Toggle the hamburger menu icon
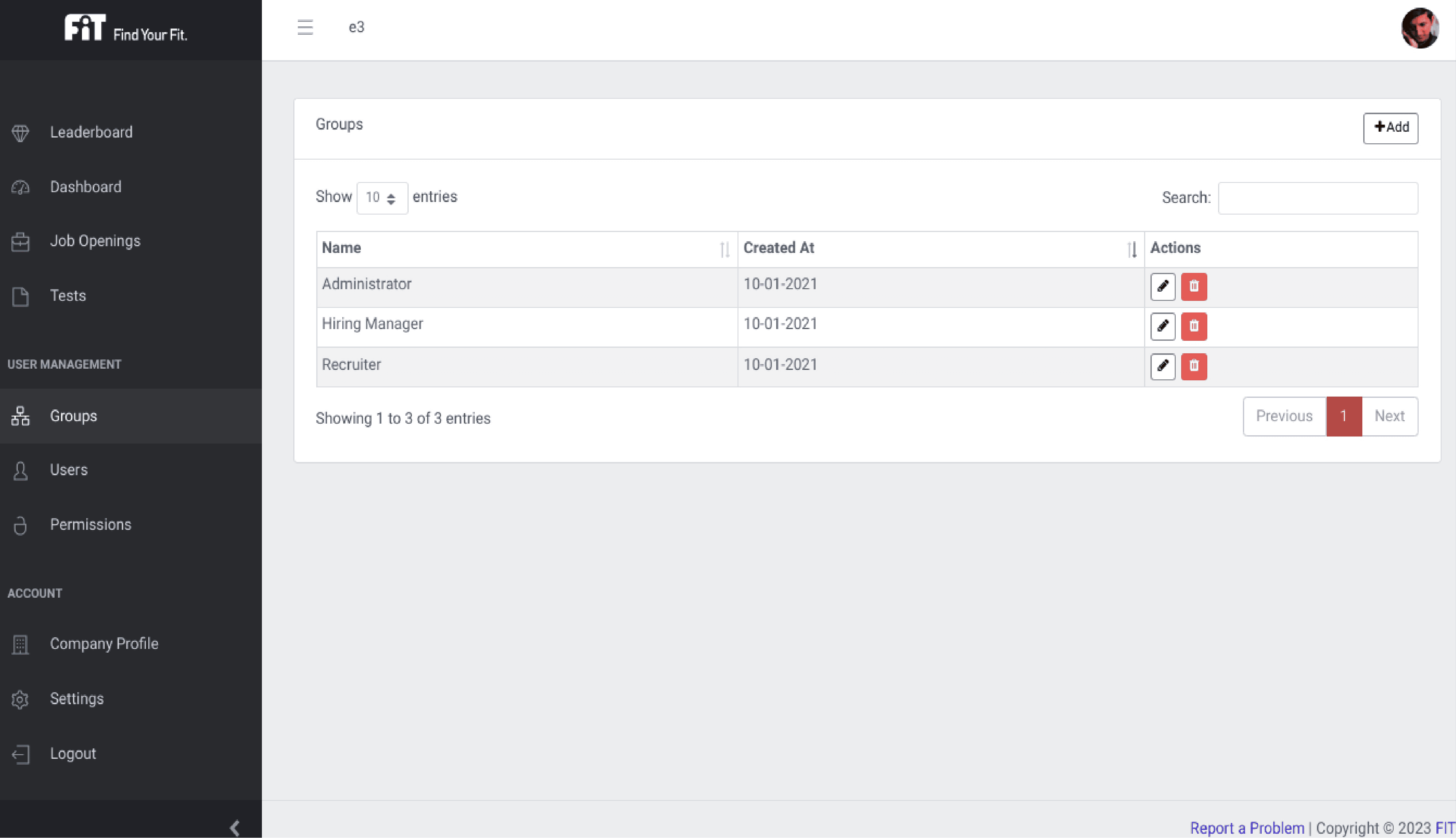 pos(305,27)
